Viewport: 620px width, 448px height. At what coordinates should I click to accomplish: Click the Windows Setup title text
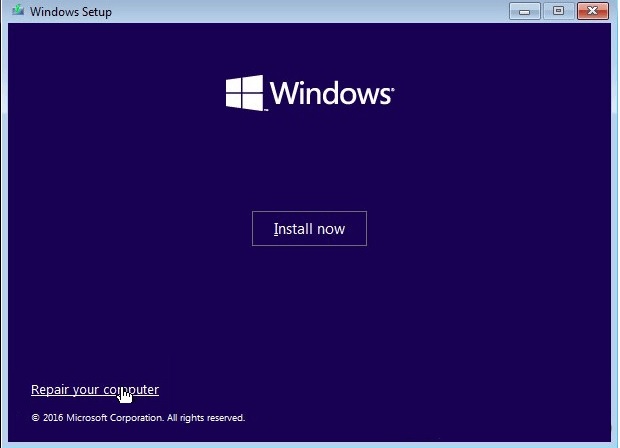coord(71,12)
